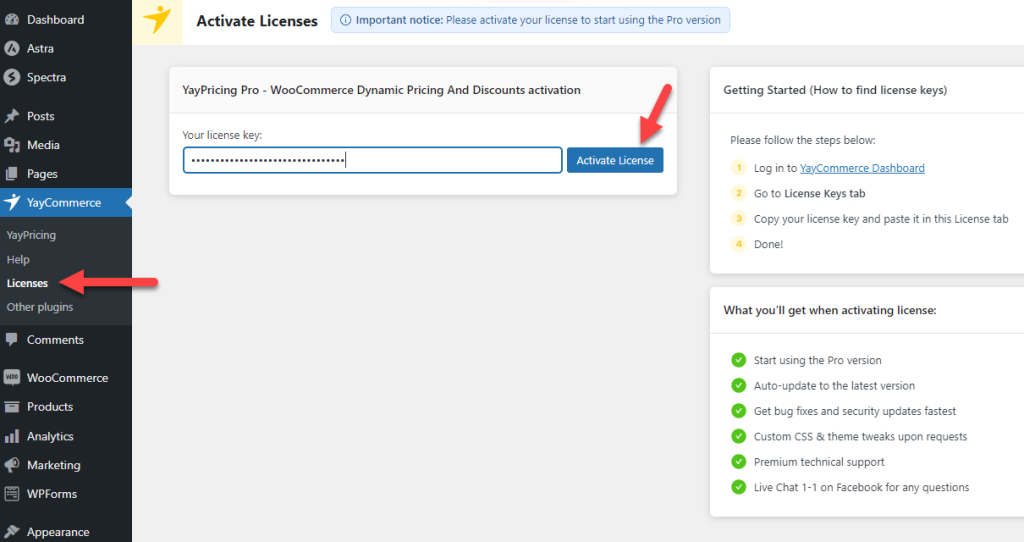Select the Licenses submenu item
Viewport: 1024px width, 542px height.
point(27,283)
